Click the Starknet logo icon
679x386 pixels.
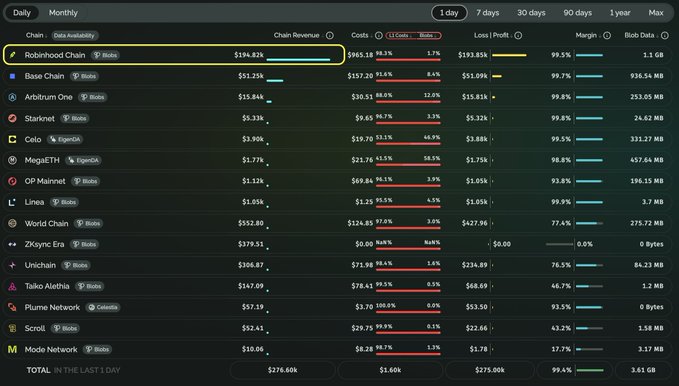click(13, 118)
